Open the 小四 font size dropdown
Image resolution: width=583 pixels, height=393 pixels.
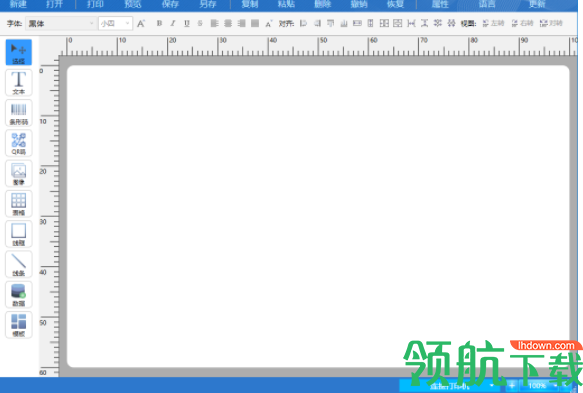(115, 23)
